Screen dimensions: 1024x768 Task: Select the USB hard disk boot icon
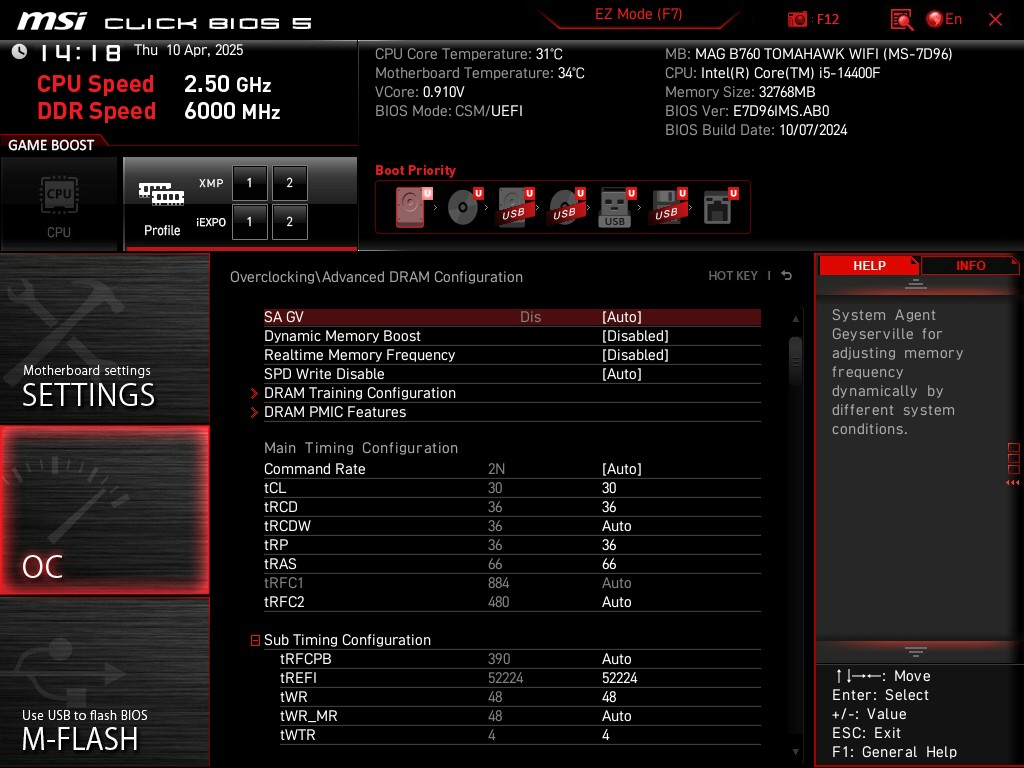[x=515, y=207]
